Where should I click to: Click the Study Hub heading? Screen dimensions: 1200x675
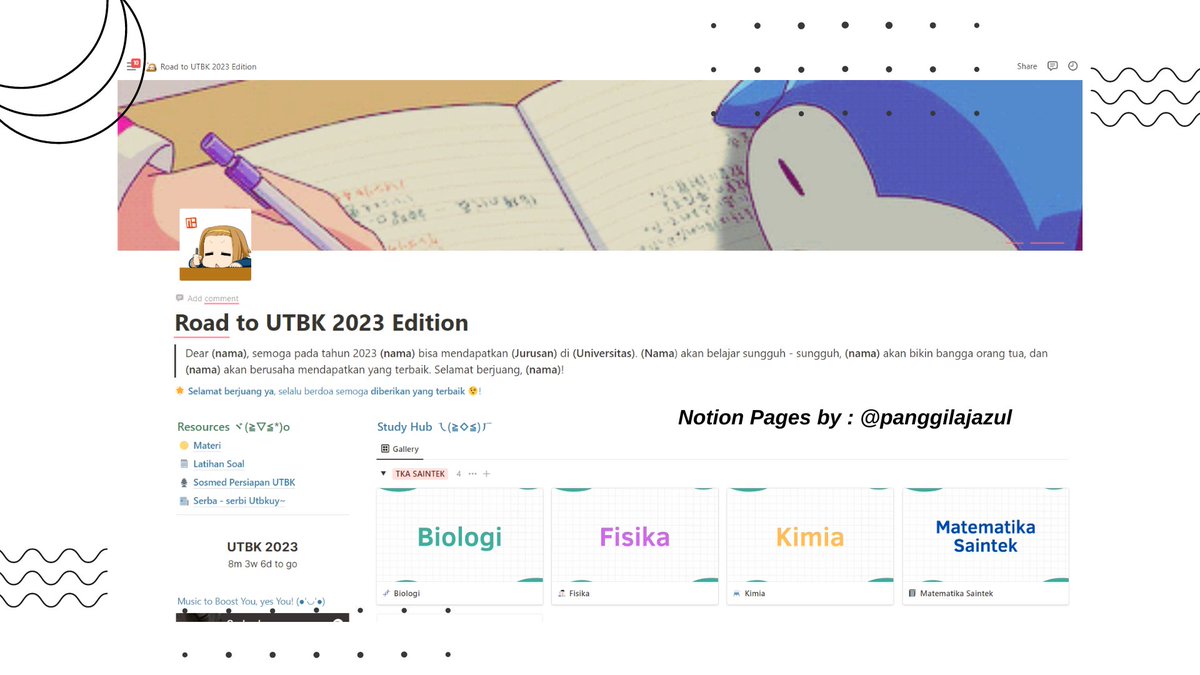click(x=435, y=427)
